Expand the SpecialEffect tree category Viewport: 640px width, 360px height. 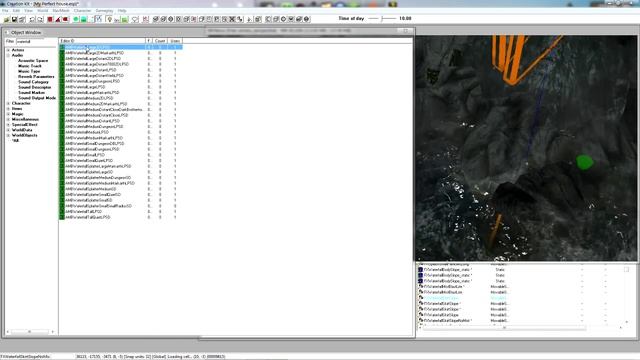[8, 124]
